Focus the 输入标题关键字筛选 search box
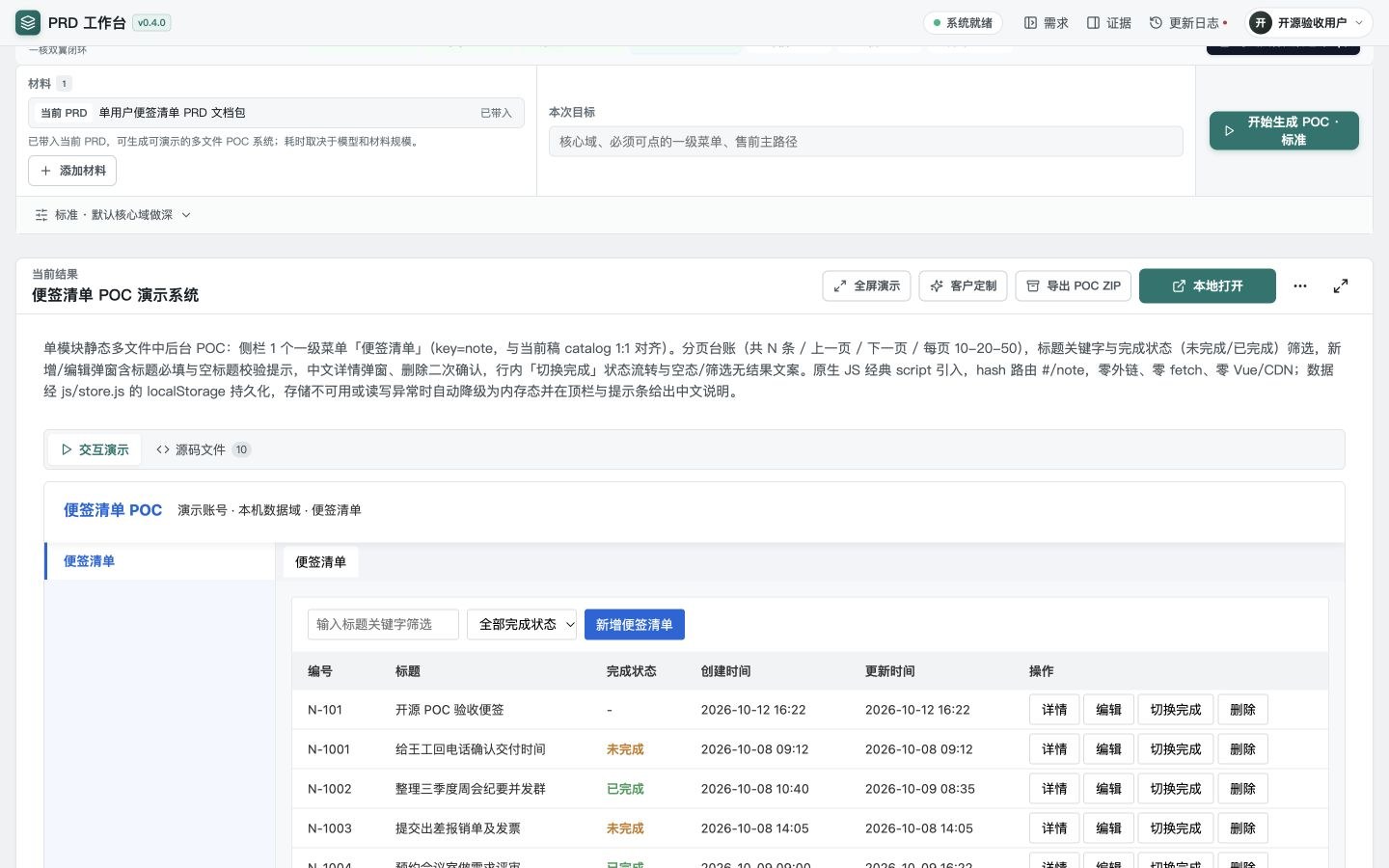The height and width of the screenshot is (868, 1389). (x=383, y=625)
